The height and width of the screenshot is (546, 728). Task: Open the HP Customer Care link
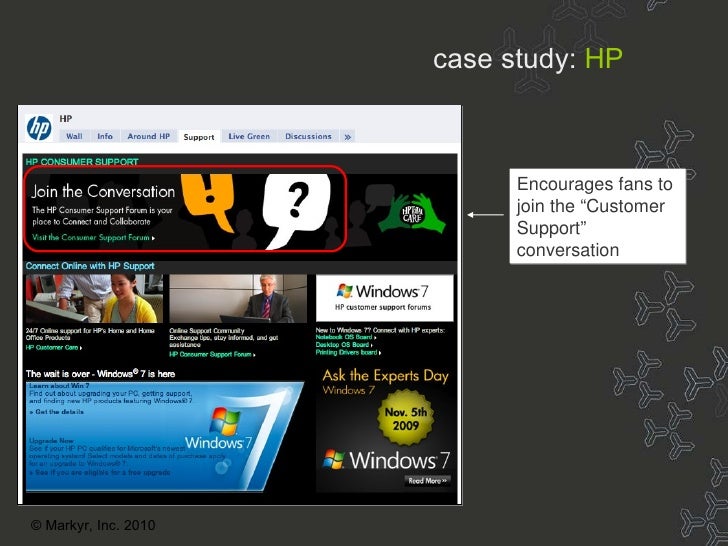(x=54, y=347)
